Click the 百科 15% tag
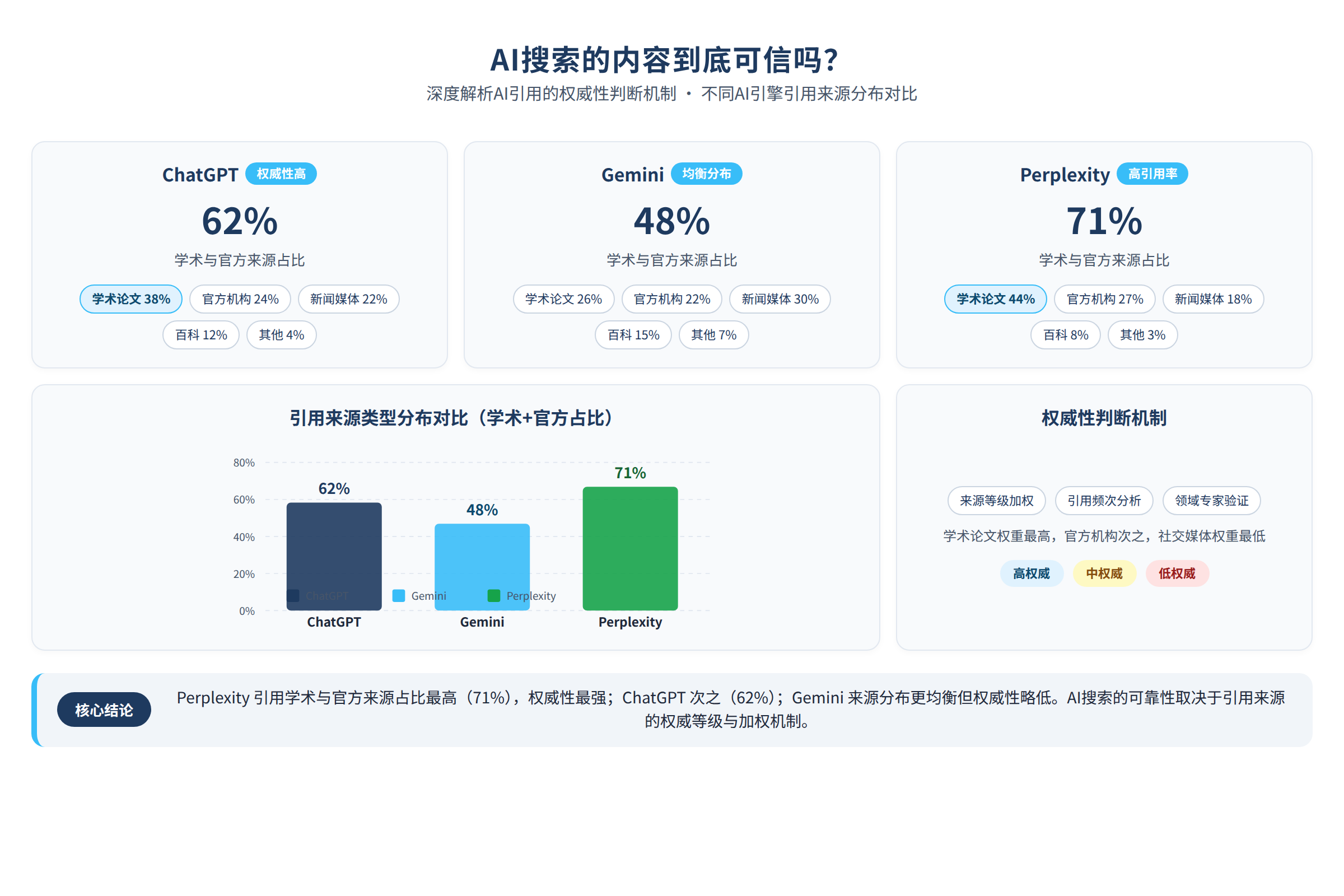 click(633, 335)
